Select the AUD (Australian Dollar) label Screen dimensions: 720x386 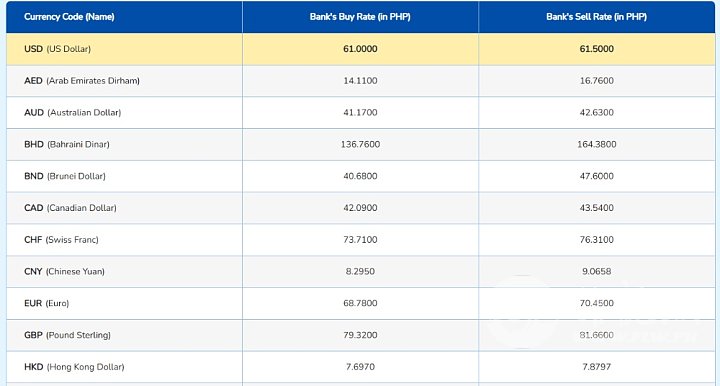(x=73, y=112)
